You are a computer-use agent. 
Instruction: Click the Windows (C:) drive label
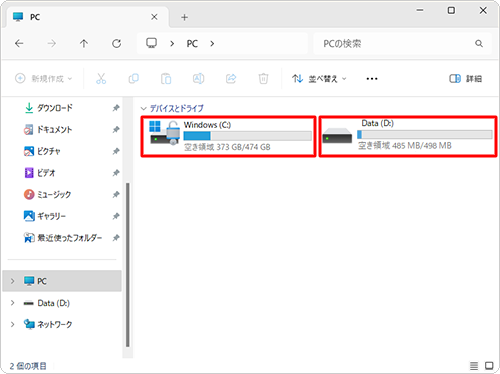pyautogui.click(x=207, y=125)
